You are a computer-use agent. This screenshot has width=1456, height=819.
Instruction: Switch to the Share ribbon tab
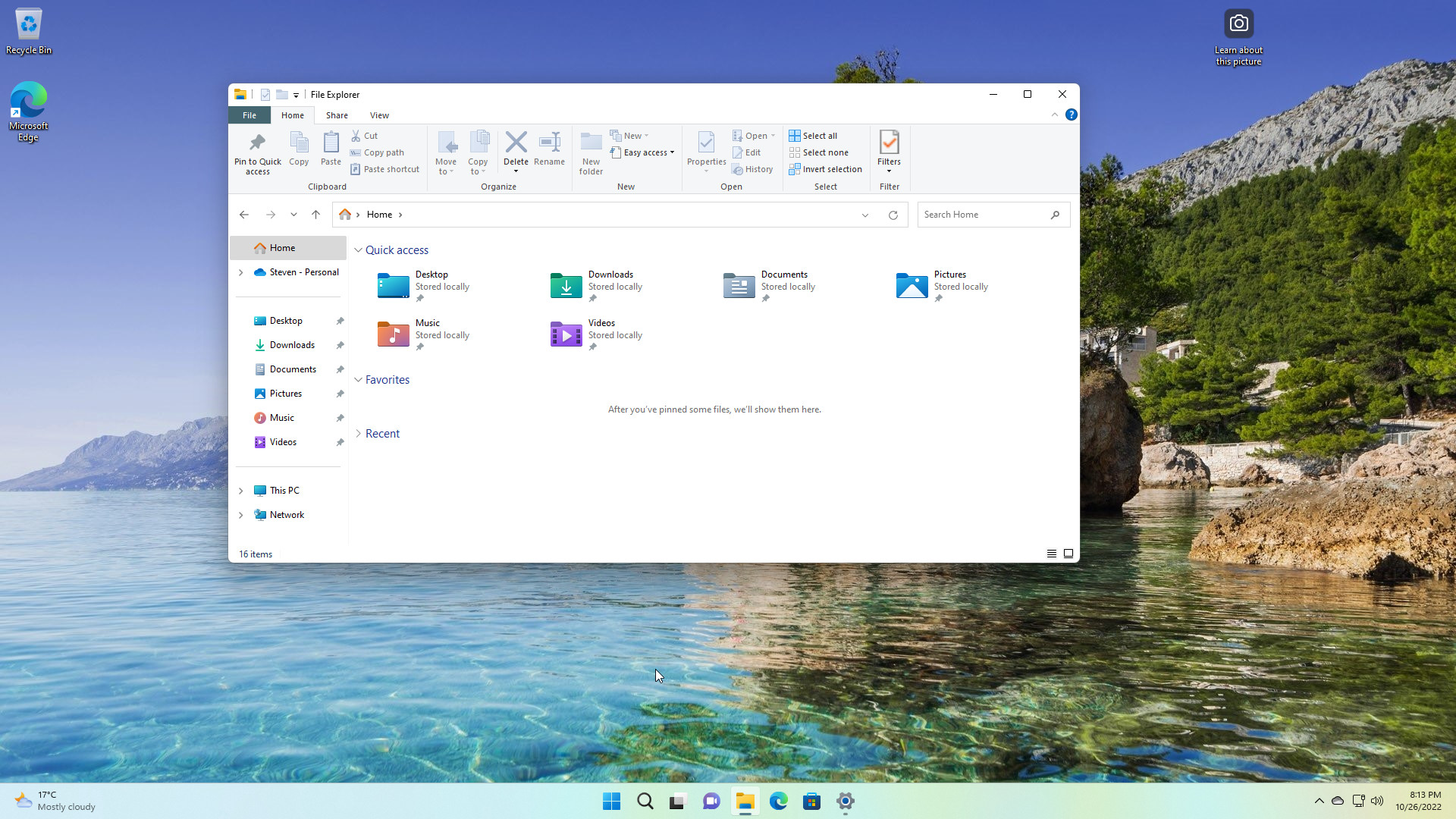337,114
